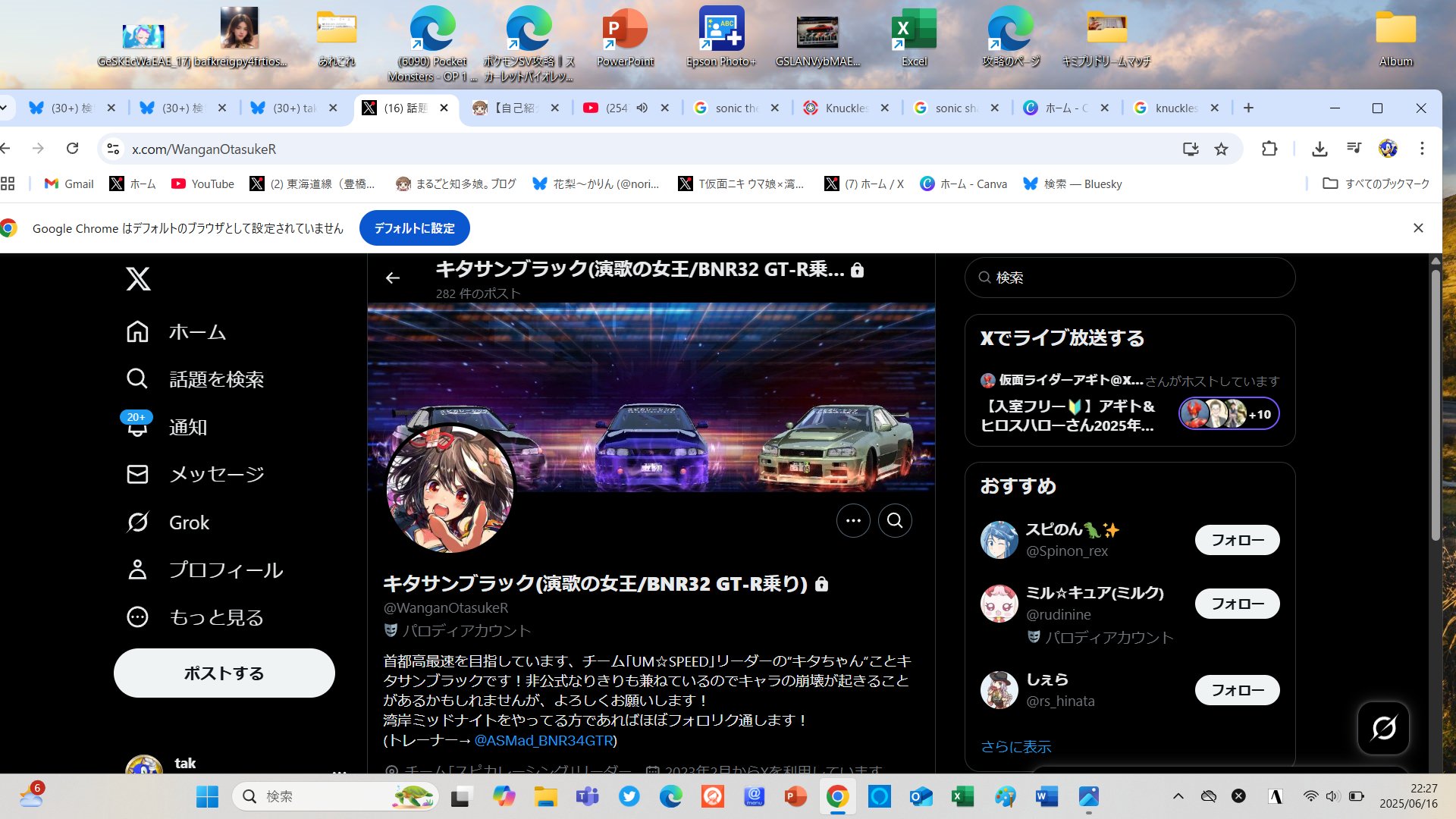The width and height of the screenshot is (1456, 819).
Task: Click デフォルトに設定 button
Action: pos(414,227)
